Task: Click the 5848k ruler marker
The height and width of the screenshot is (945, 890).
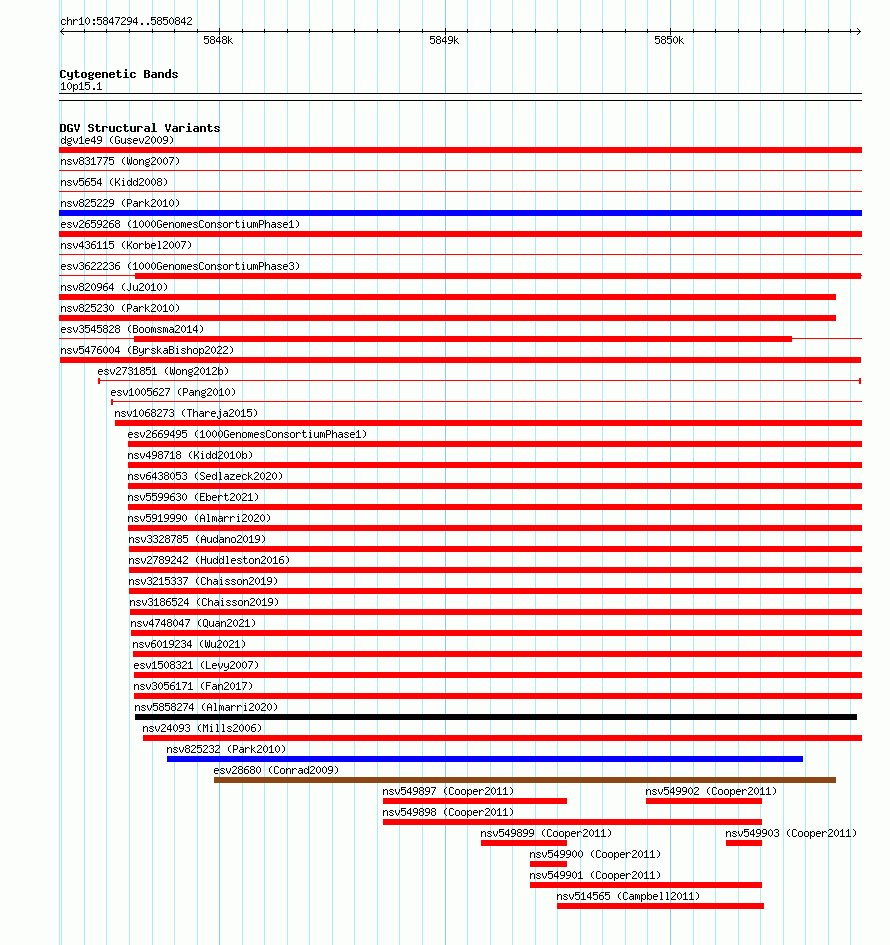Action: (218, 40)
